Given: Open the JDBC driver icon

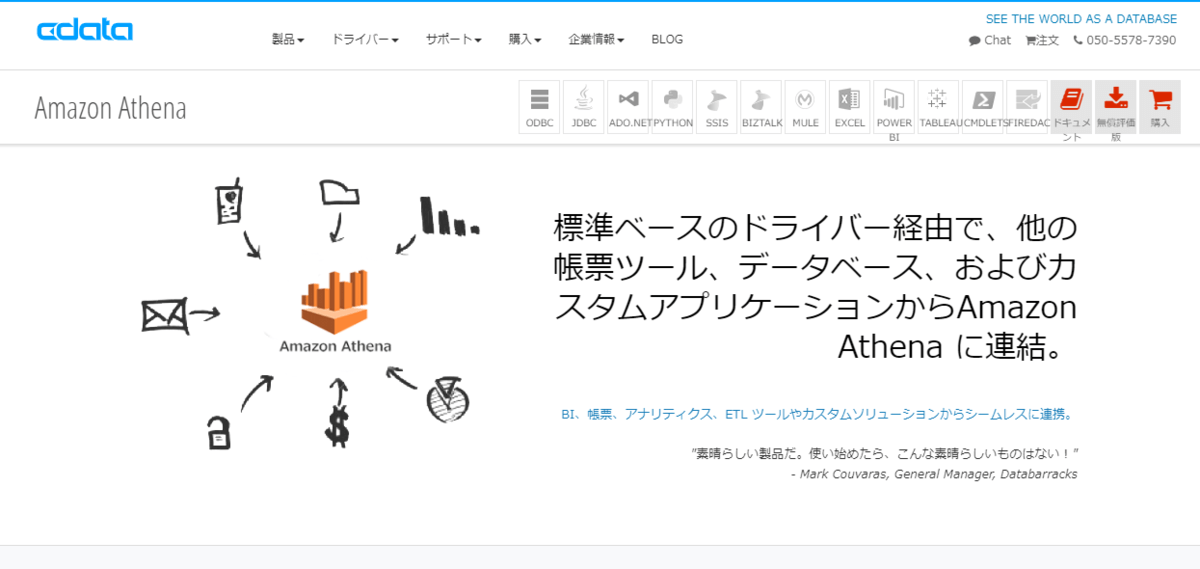Looking at the screenshot, I should coord(583,107).
